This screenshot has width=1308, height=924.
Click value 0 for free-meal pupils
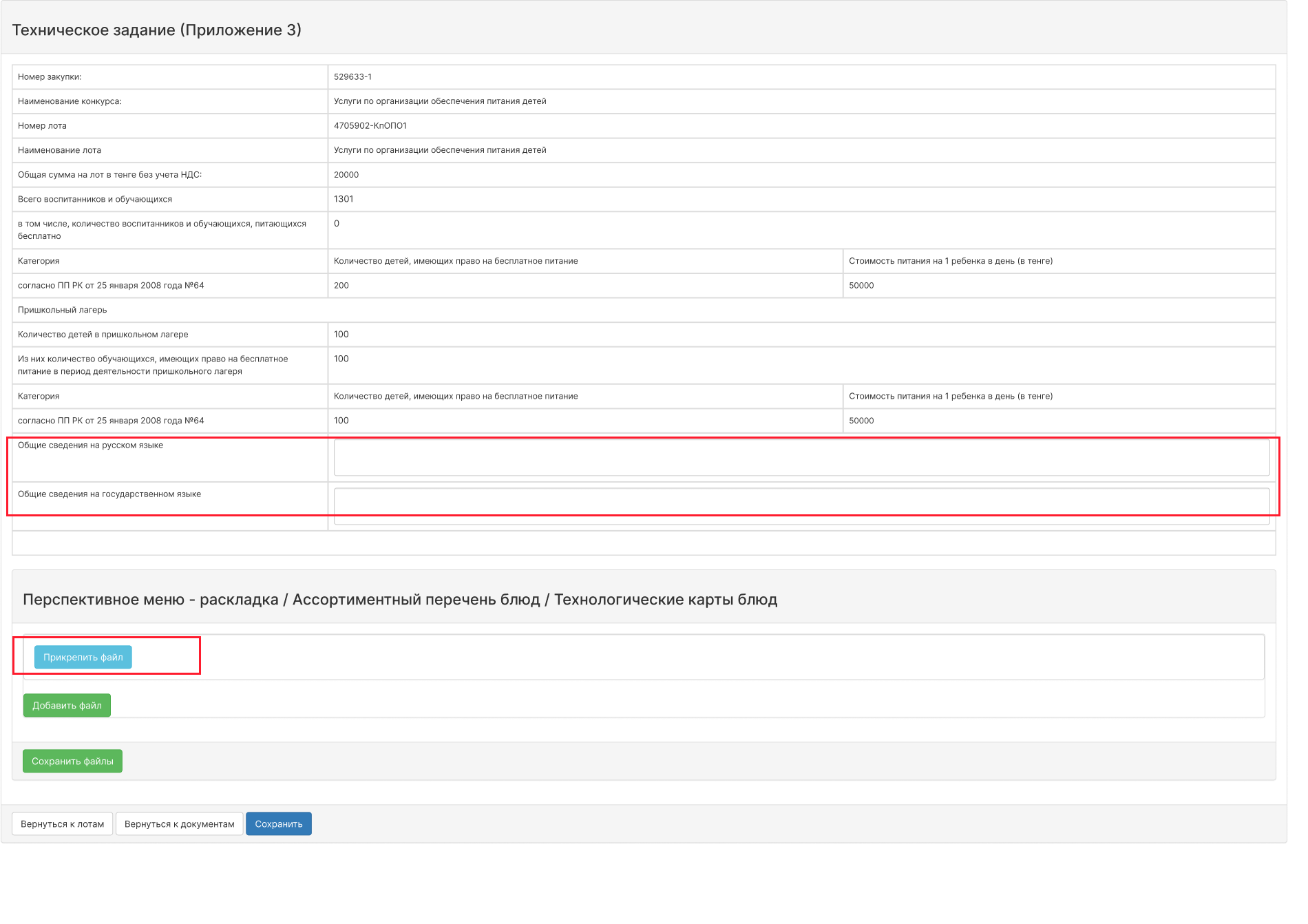coord(337,224)
